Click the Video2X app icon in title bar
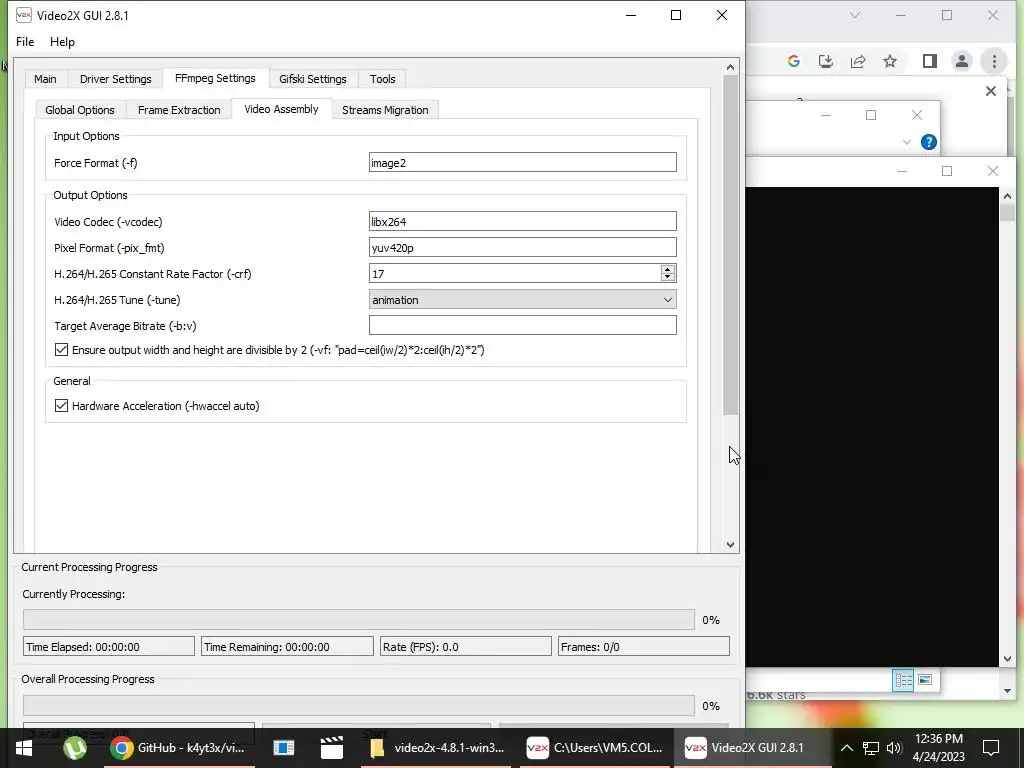The image size is (1024, 768). point(24,15)
